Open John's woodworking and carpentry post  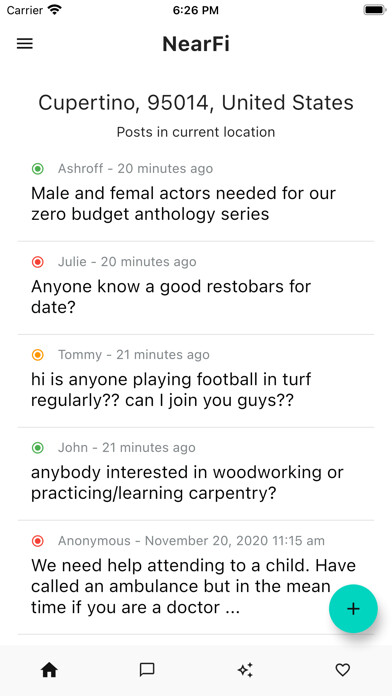[196, 474]
